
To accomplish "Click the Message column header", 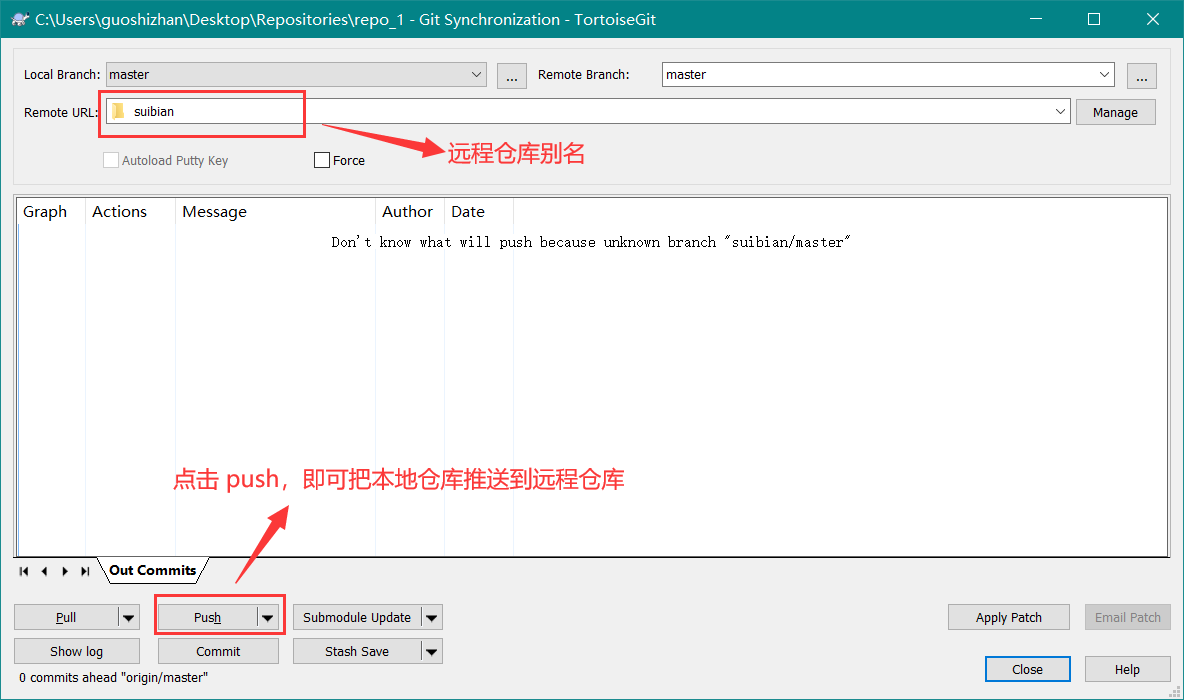I will tap(214, 212).
